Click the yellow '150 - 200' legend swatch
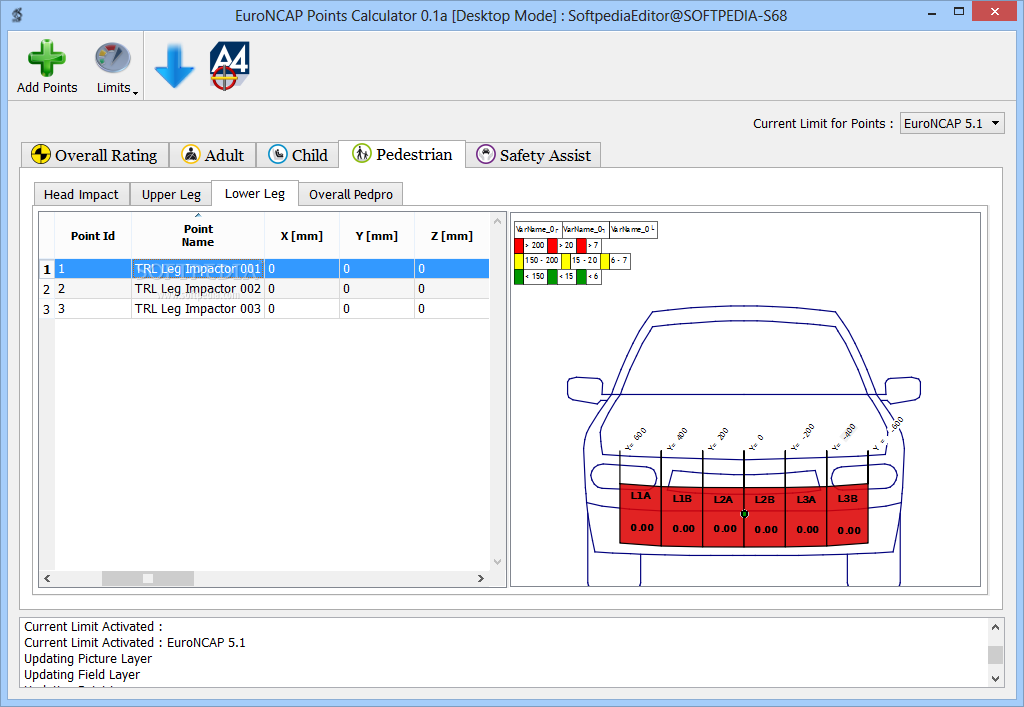This screenshot has width=1024, height=707. coord(519,261)
